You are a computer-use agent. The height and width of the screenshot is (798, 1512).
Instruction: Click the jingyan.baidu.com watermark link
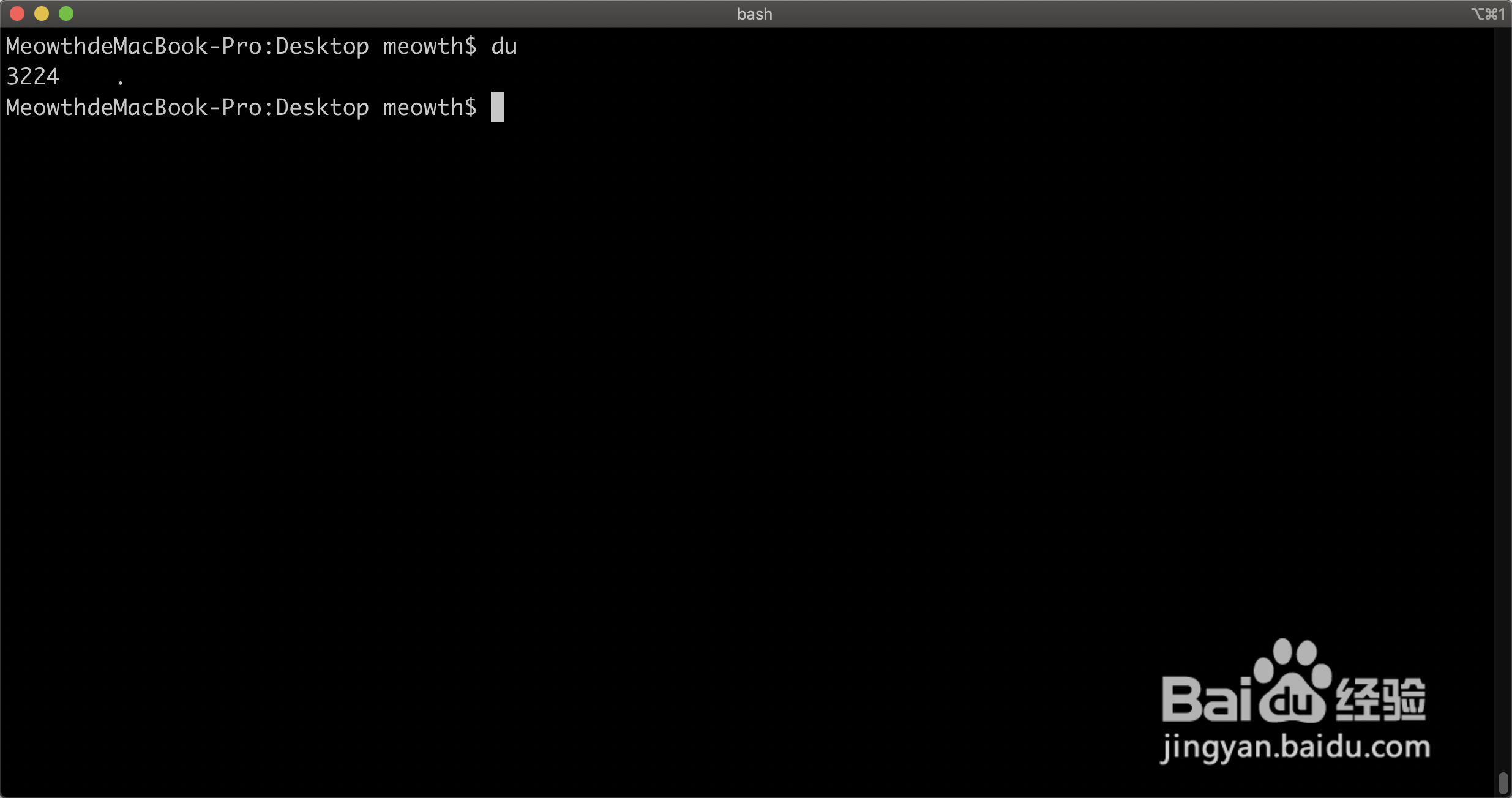[x=1295, y=748]
